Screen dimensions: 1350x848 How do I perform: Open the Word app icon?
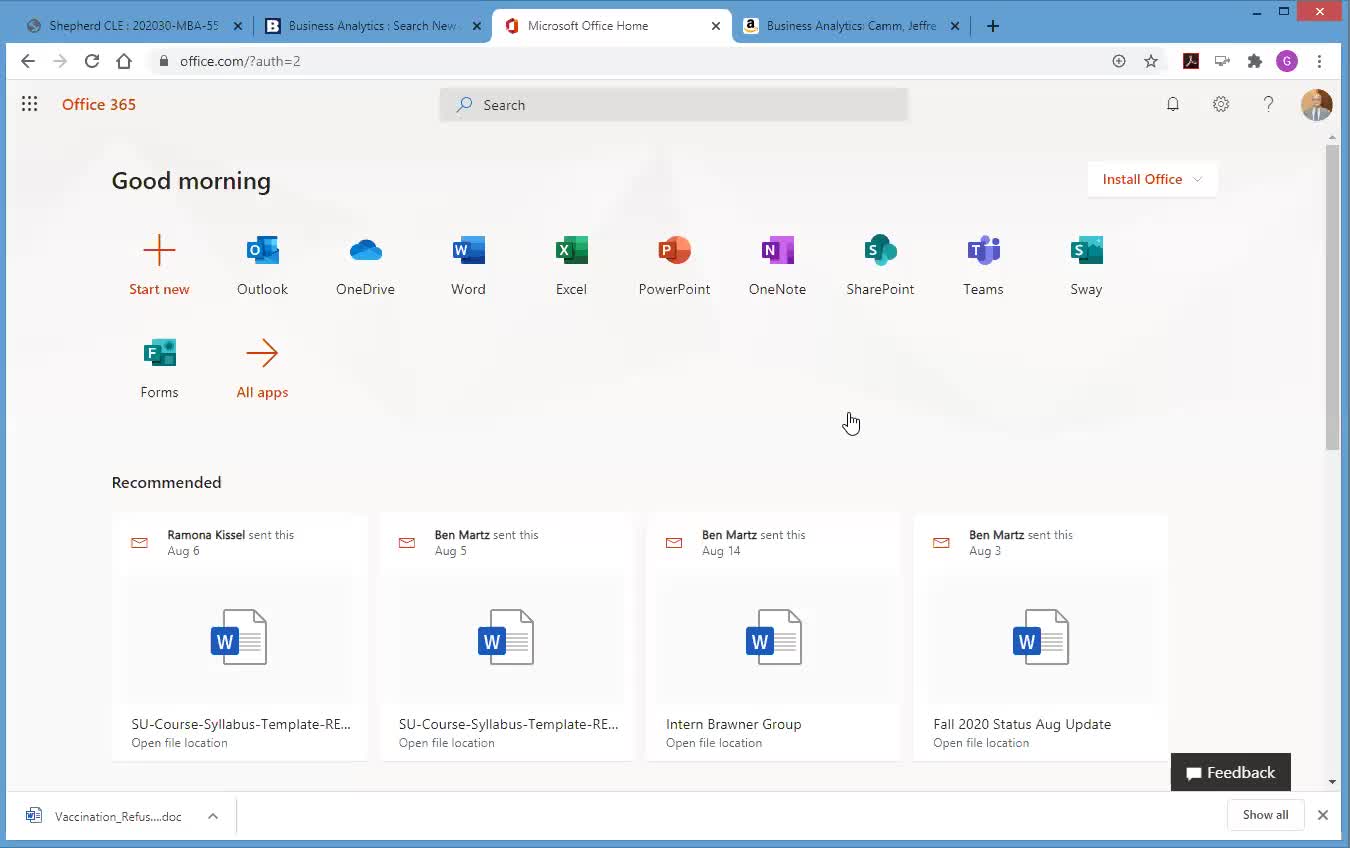pos(468,250)
